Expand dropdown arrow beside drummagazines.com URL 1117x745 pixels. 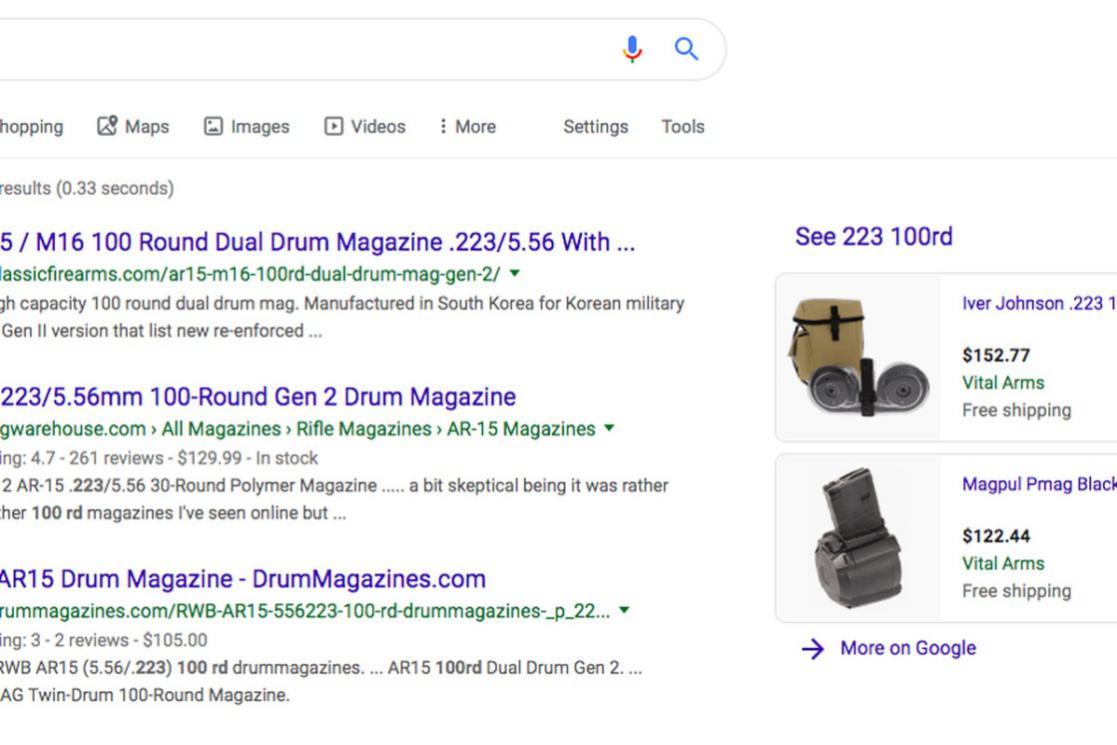point(625,611)
